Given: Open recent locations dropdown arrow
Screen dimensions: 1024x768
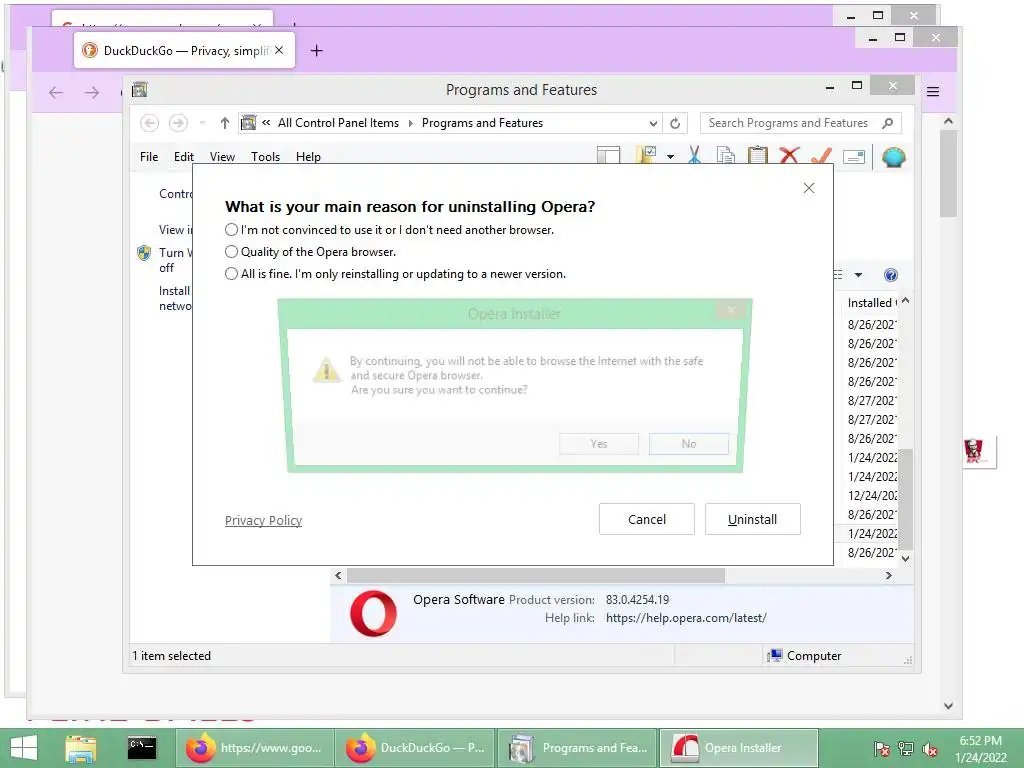Looking at the screenshot, I should click(x=202, y=123).
